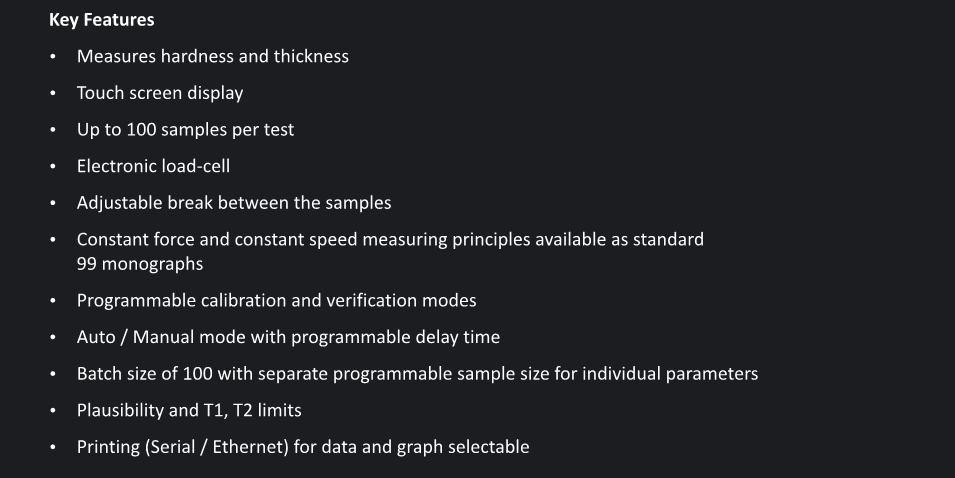Click 'Up to 100 samples per test'
Image resolution: width=955 pixels, height=478 pixels.
click(185, 130)
